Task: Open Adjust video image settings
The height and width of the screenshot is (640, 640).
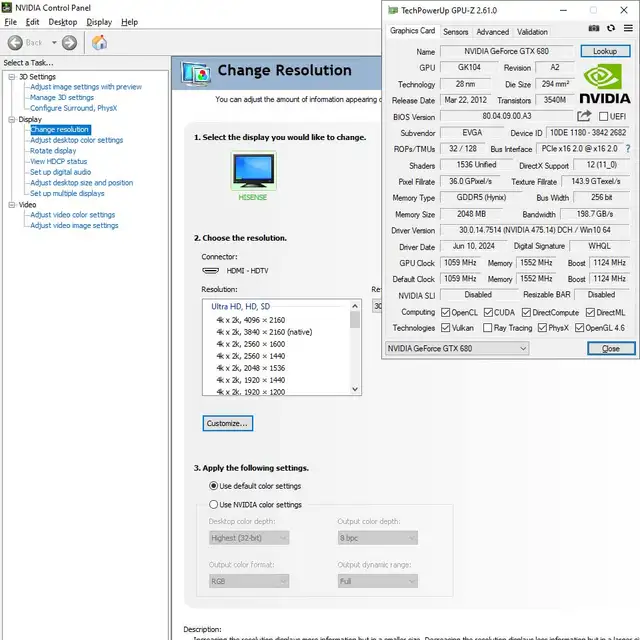Action: pos(74,225)
